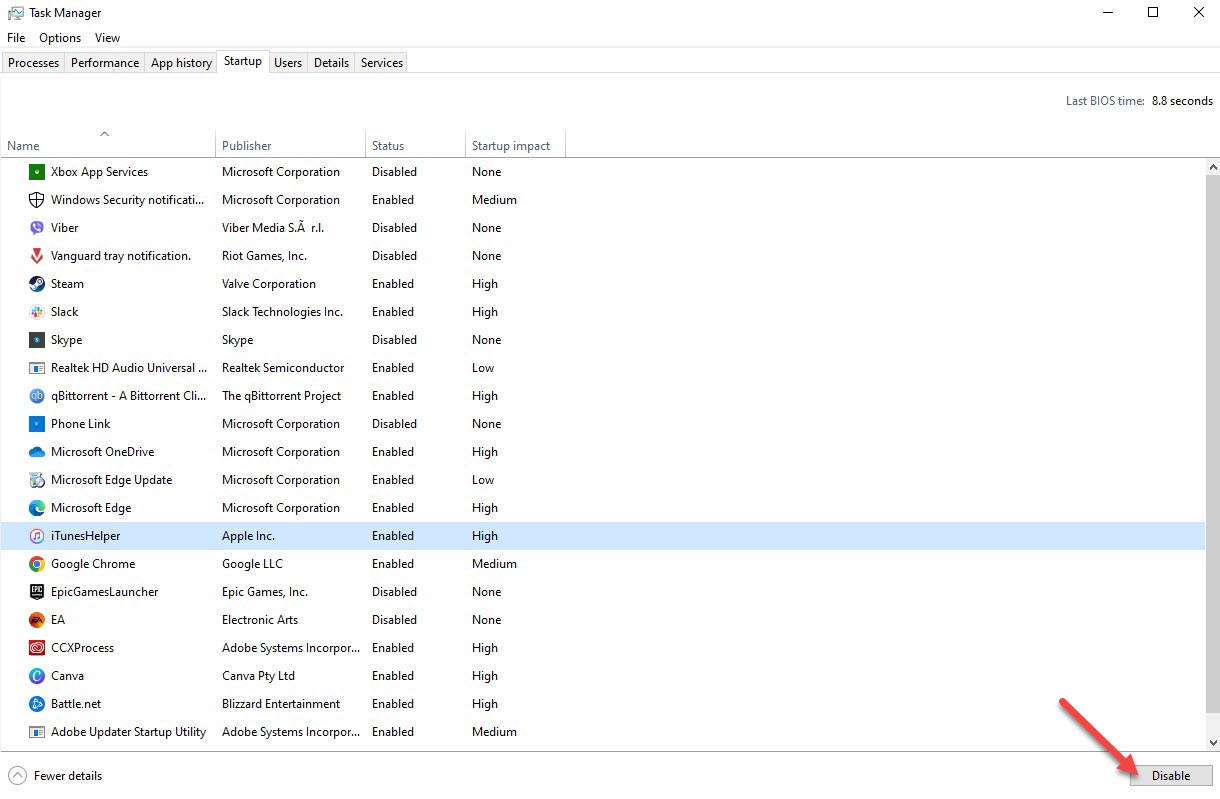Click 'Apple Inc.' publisher cell
The image size is (1220, 799).
click(248, 536)
